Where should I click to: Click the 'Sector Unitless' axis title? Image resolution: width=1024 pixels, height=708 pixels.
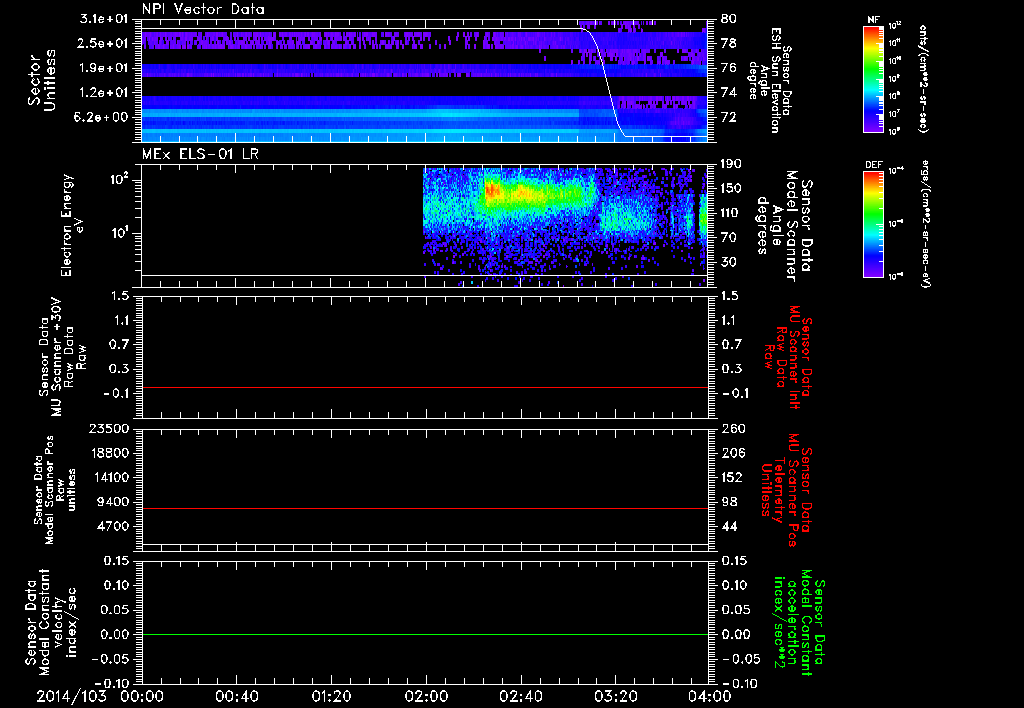tap(41, 80)
